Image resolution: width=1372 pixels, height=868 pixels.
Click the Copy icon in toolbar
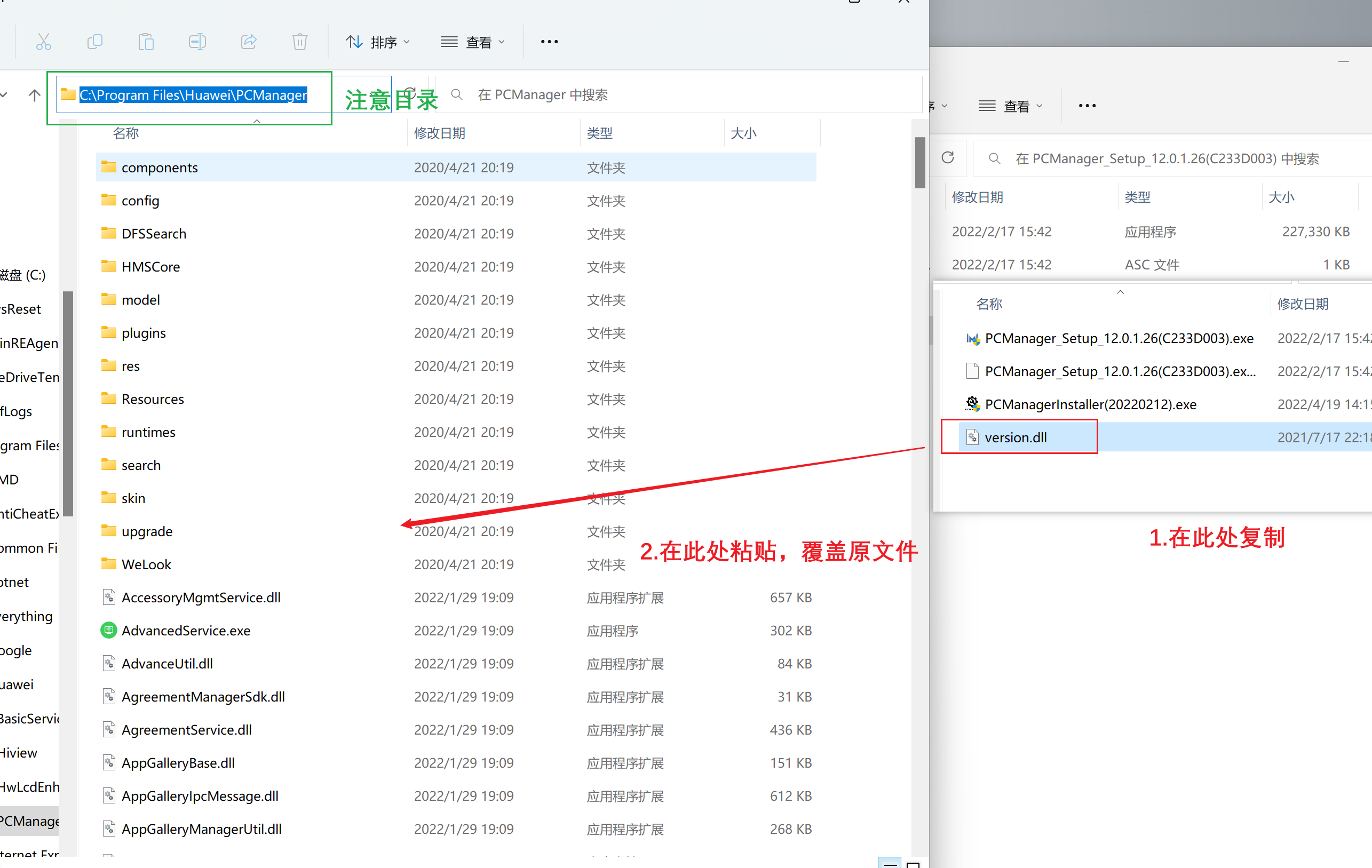(94, 42)
